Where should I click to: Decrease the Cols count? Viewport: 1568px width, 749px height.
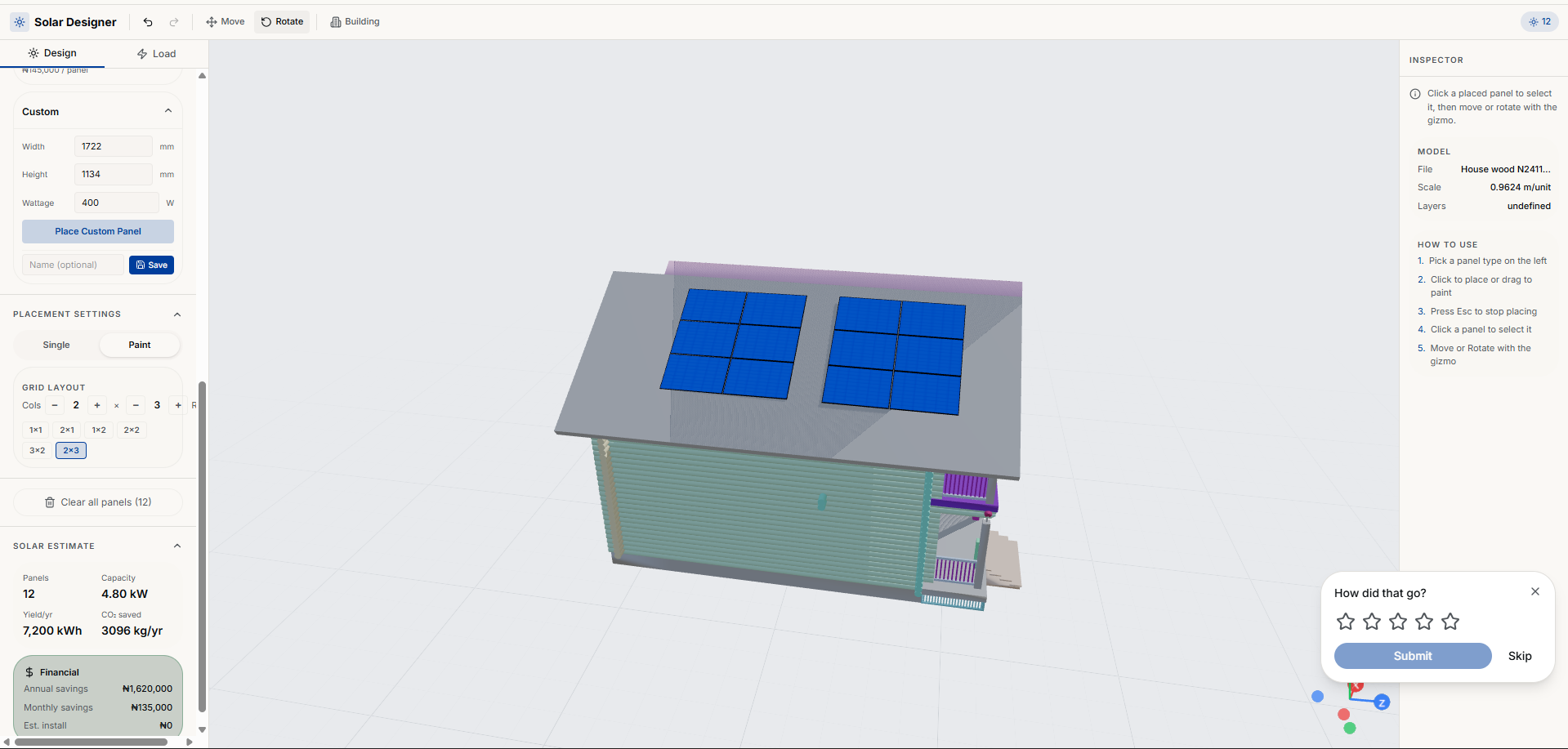(55, 405)
